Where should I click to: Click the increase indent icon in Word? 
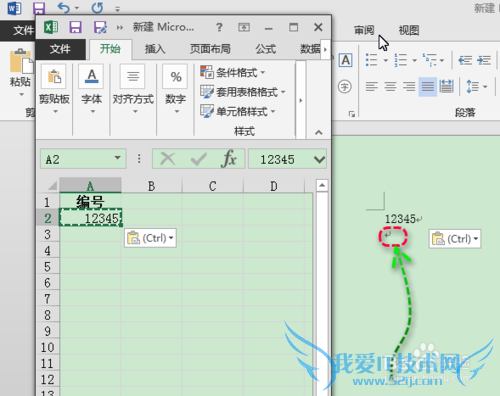tap(484, 60)
